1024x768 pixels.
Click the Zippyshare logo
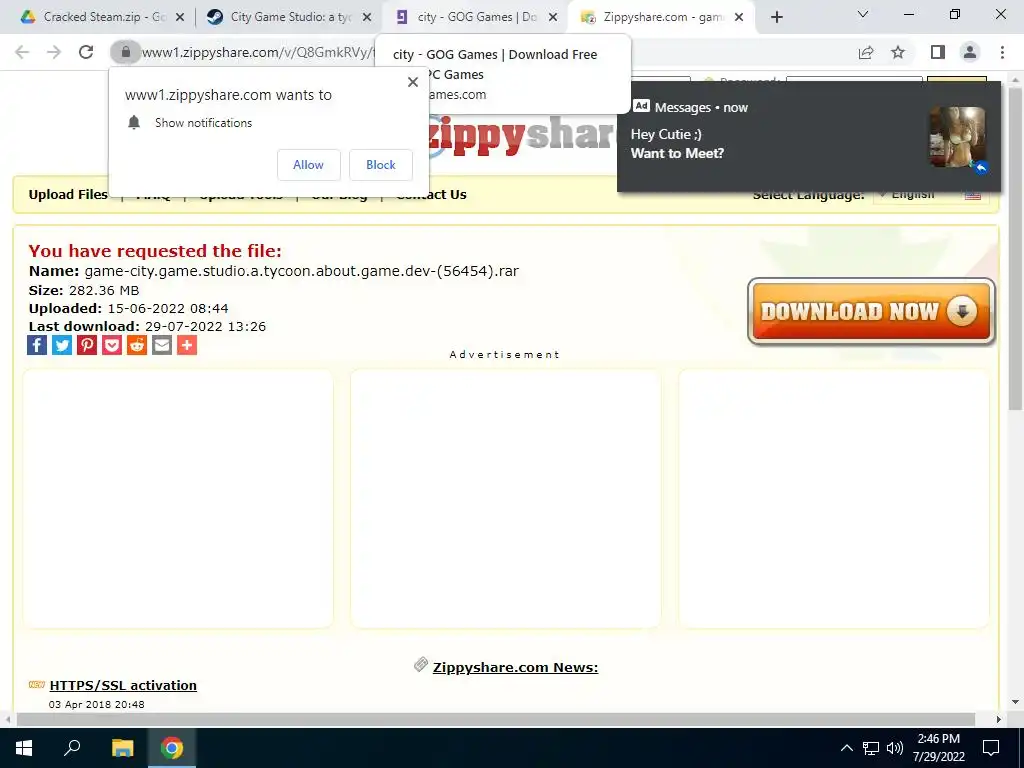(x=522, y=136)
